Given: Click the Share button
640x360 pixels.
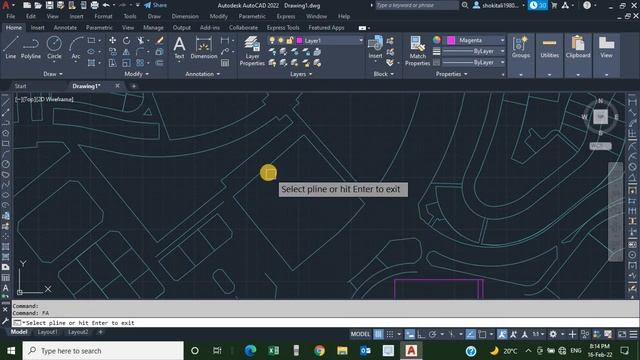Looking at the screenshot, I should click(156, 5).
